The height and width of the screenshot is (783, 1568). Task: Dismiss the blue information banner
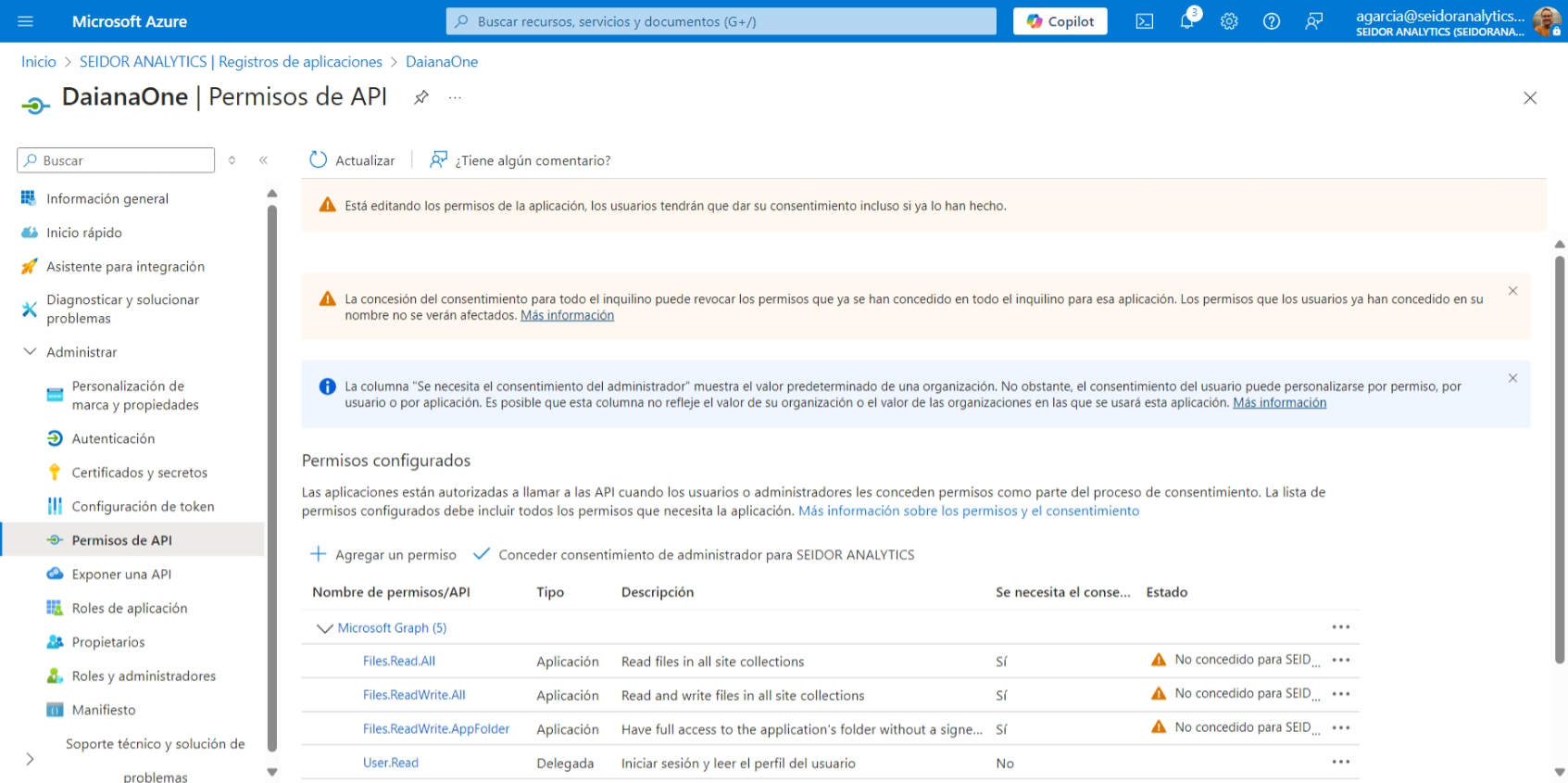click(x=1512, y=378)
